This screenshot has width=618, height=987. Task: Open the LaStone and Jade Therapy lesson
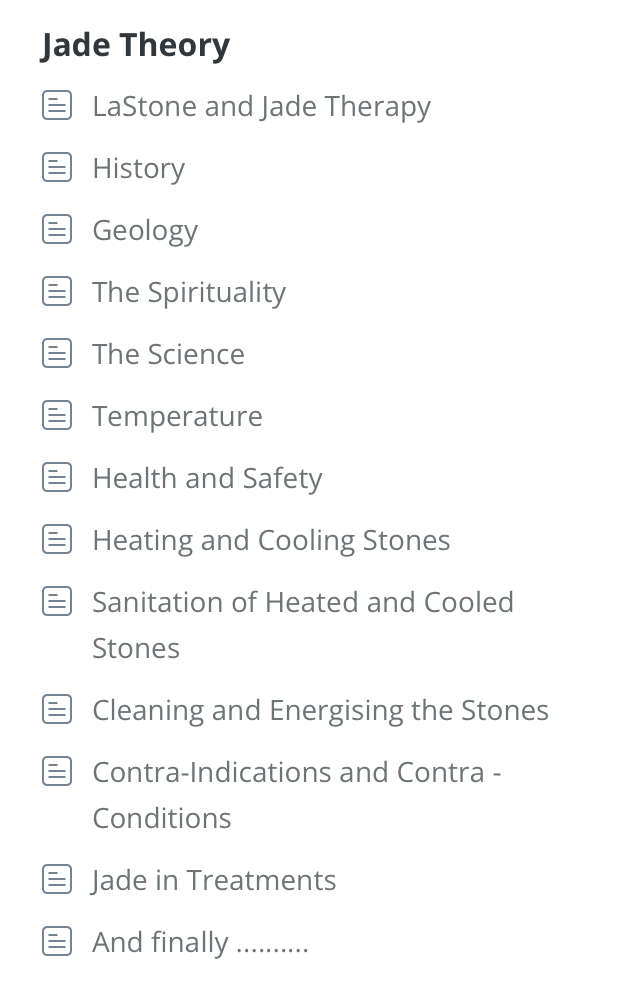click(x=261, y=106)
